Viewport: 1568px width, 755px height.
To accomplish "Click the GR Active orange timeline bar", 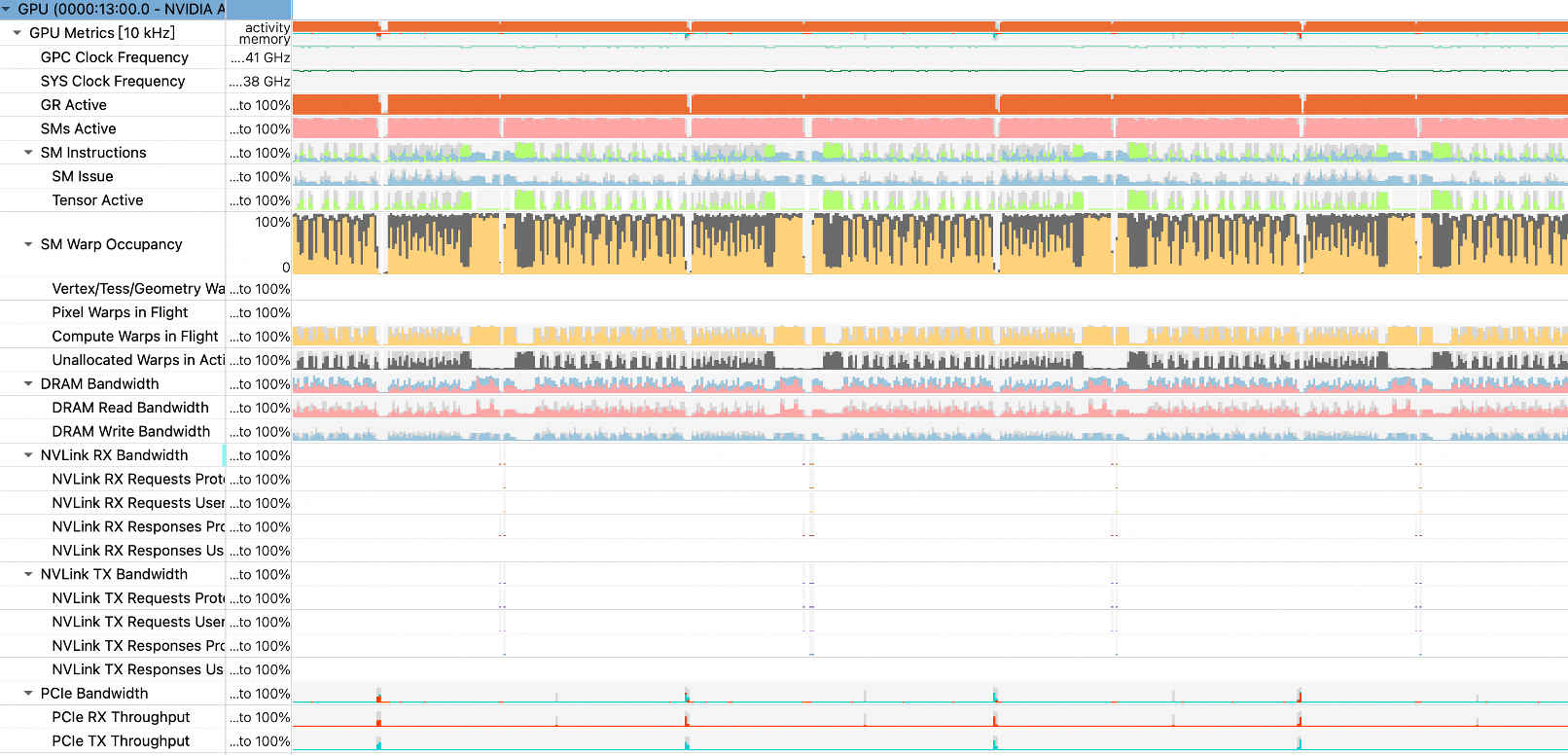I will [930, 104].
